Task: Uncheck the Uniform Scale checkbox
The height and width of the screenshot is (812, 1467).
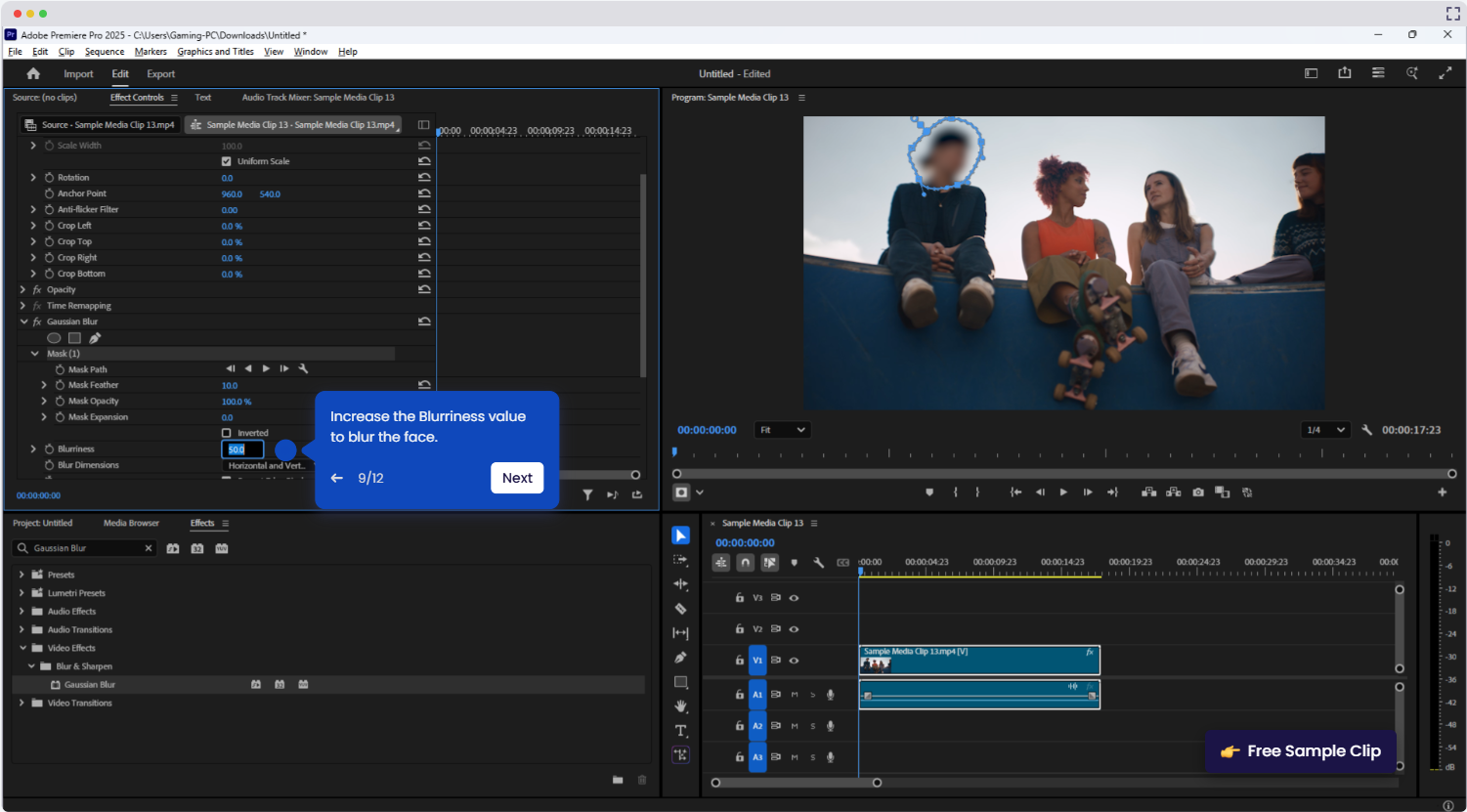Action: pyautogui.click(x=227, y=161)
